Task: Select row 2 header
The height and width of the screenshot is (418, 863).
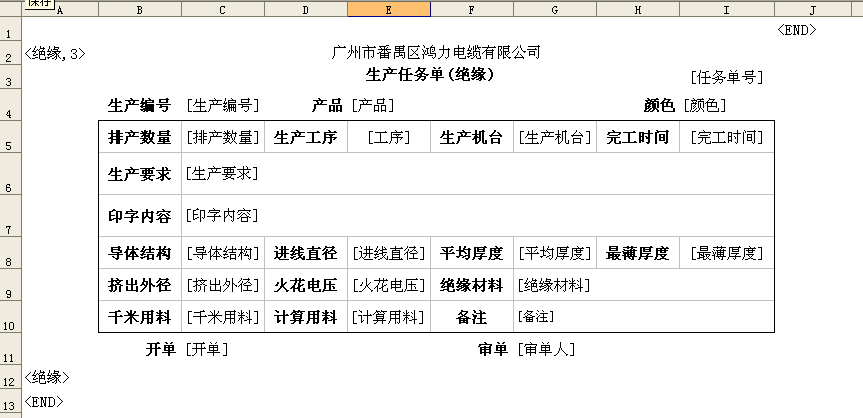Action: (x=10, y=54)
